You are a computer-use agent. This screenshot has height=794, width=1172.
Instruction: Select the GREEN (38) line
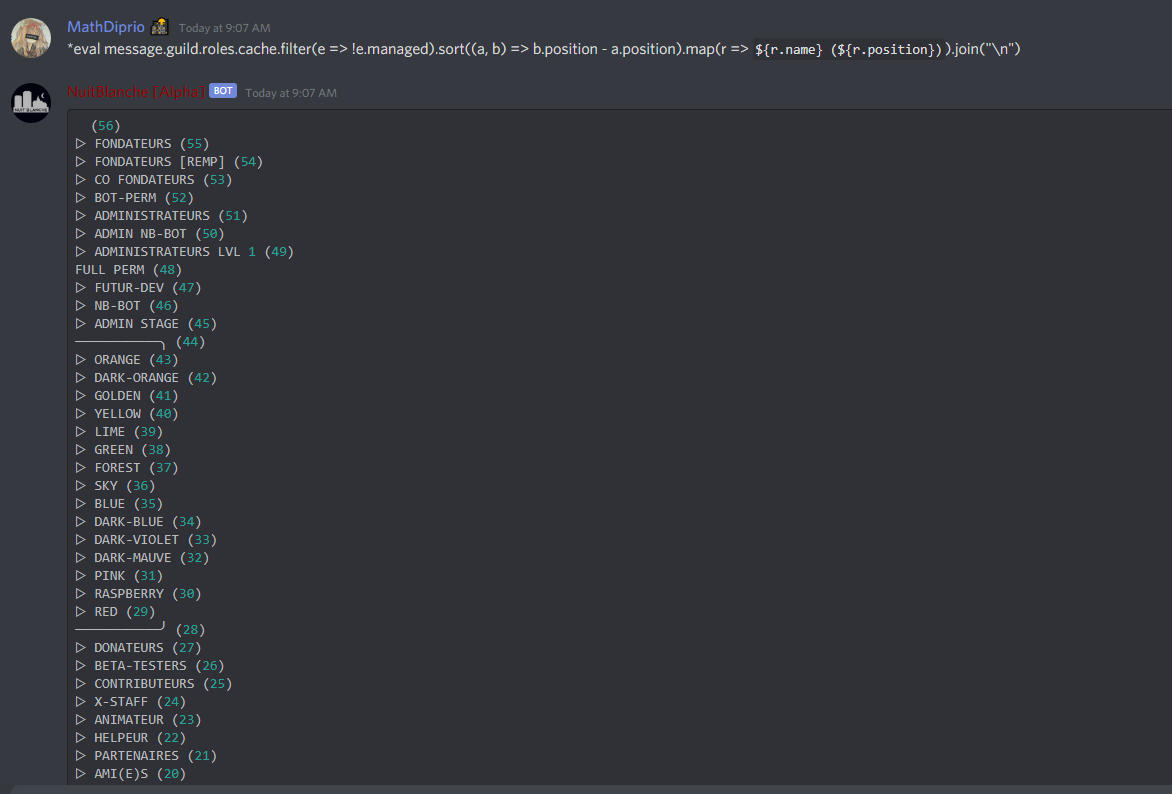click(x=123, y=449)
